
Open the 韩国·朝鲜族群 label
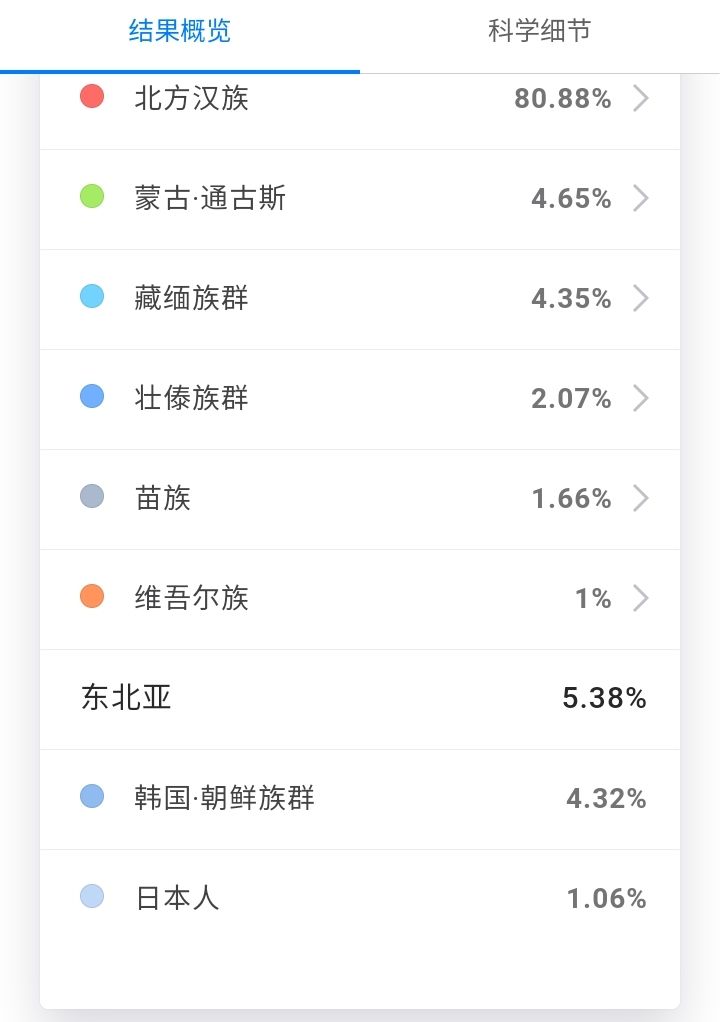click(224, 798)
